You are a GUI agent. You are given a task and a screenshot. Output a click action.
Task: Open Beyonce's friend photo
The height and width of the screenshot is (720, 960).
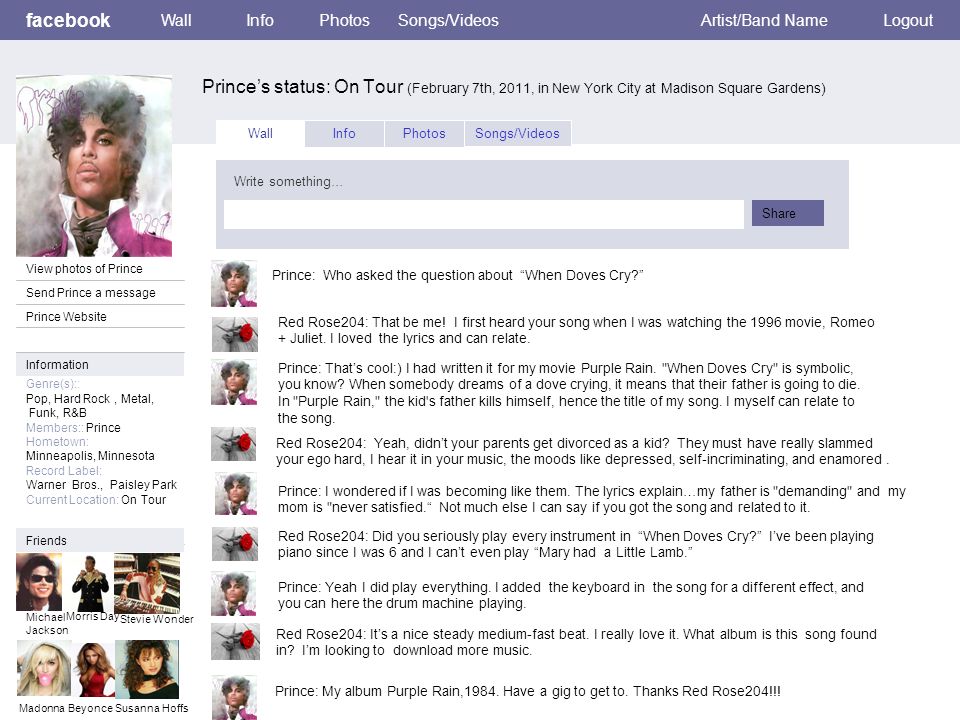pos(94,670)
